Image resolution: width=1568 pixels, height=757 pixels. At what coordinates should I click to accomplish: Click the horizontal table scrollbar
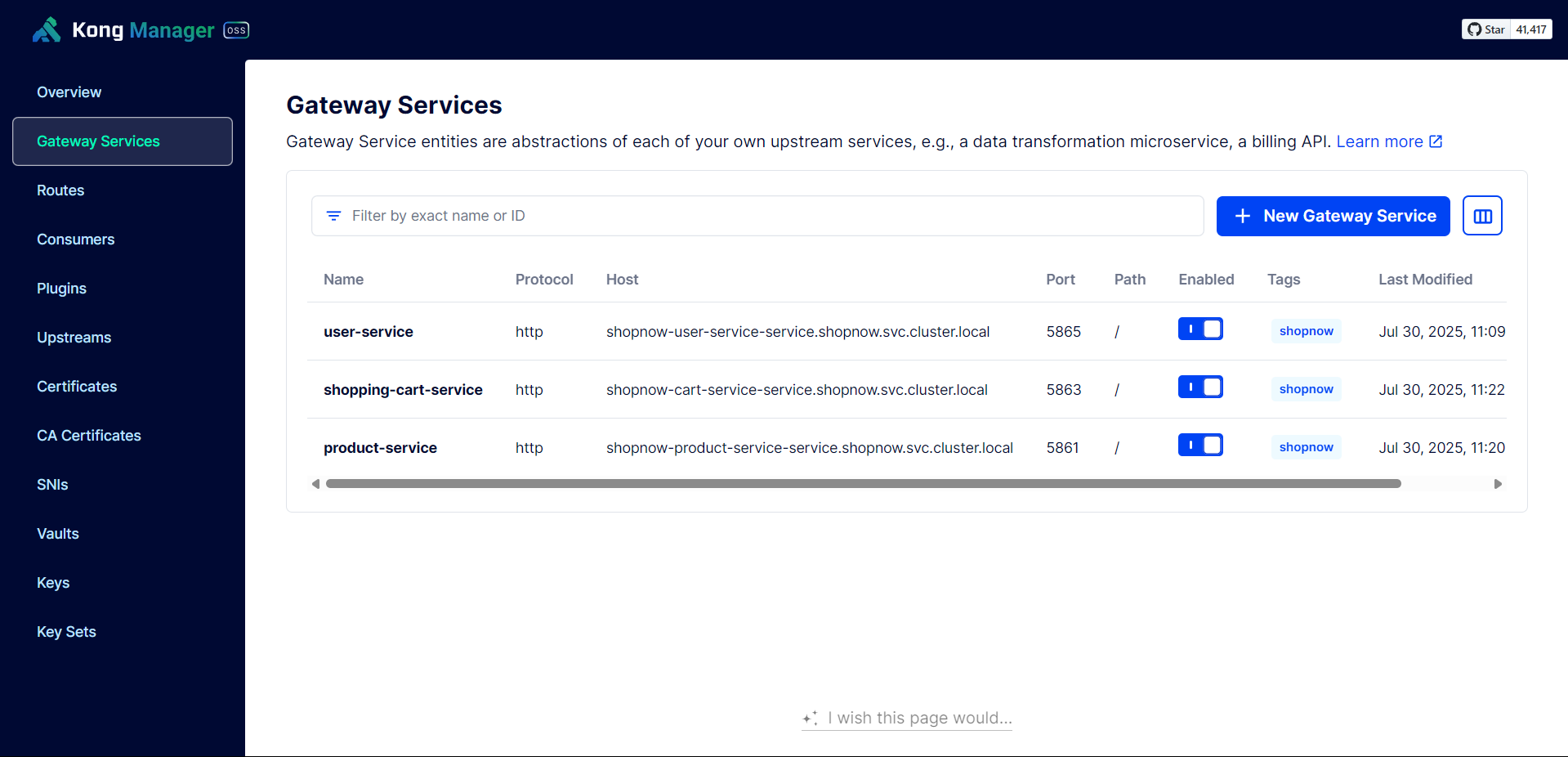[x=863, y=484]
